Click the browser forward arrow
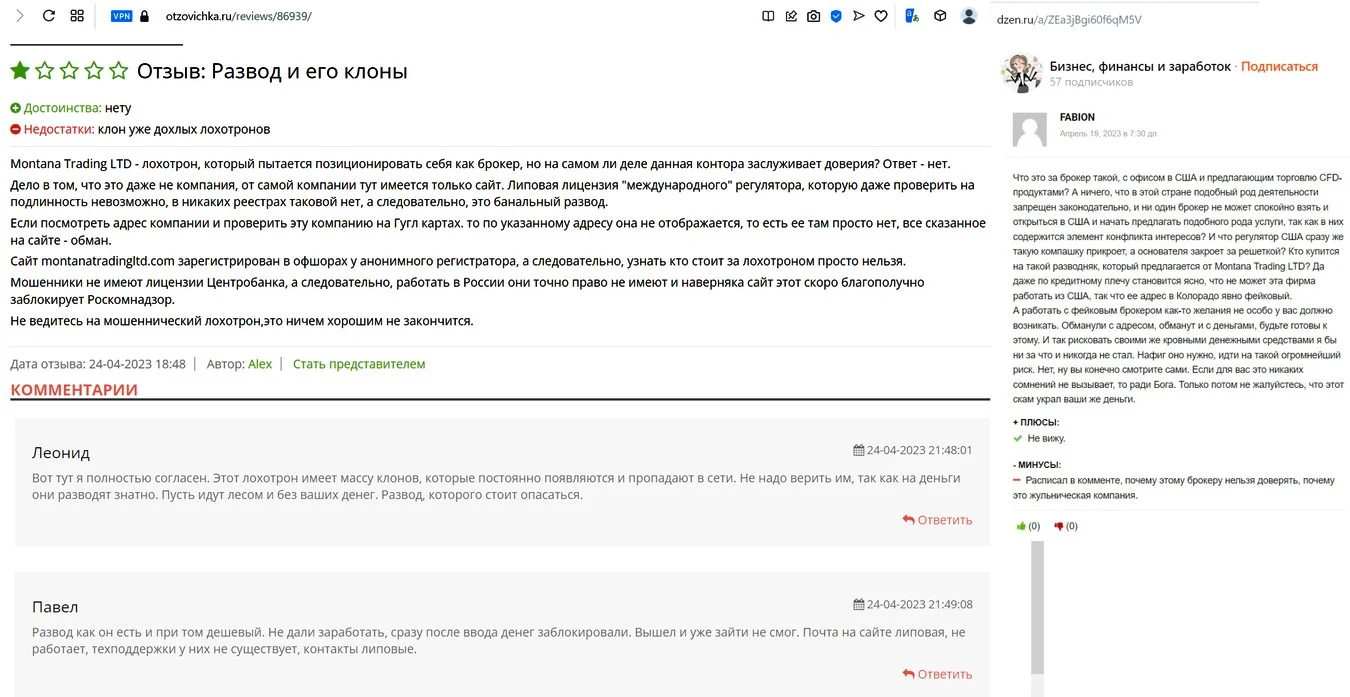The height and width of the screenshot is (697, 1350). pyautogui.click(x=20, y=16)
